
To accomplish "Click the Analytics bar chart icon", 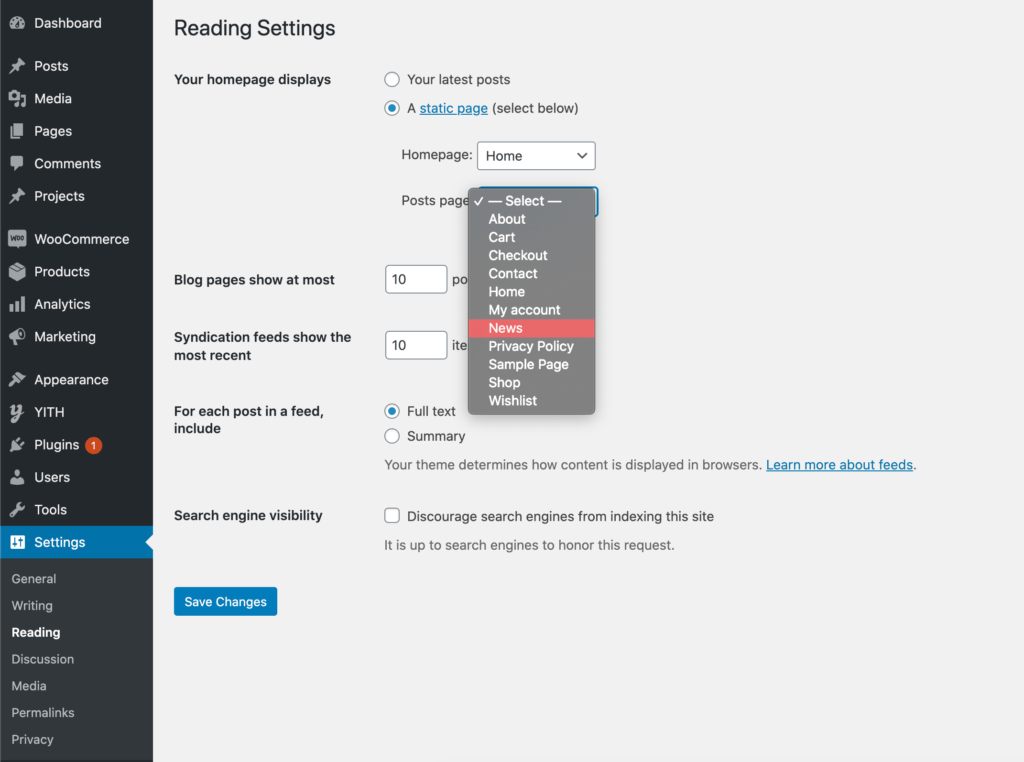I will click(17, 305).
